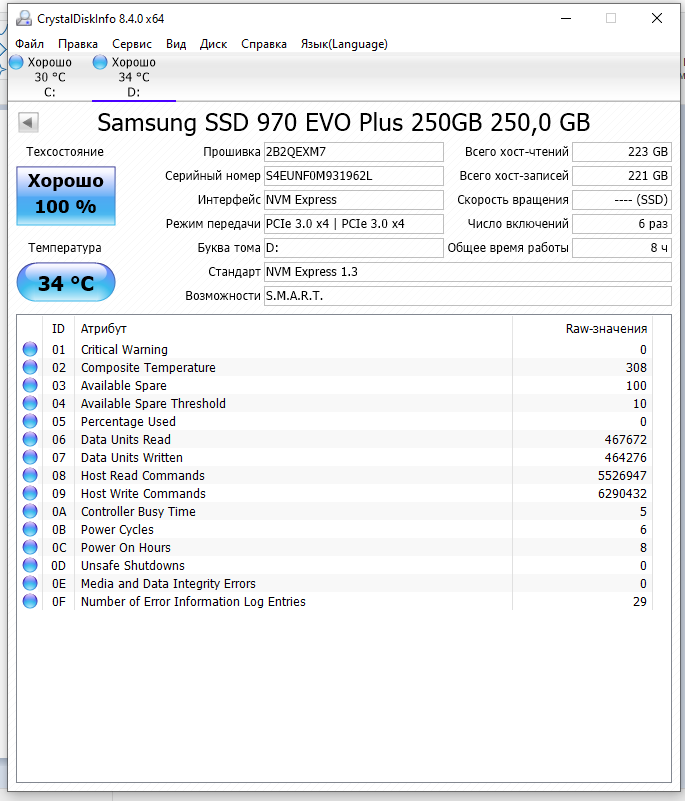Click the power on hours value 8 ч

coord(622,248)
